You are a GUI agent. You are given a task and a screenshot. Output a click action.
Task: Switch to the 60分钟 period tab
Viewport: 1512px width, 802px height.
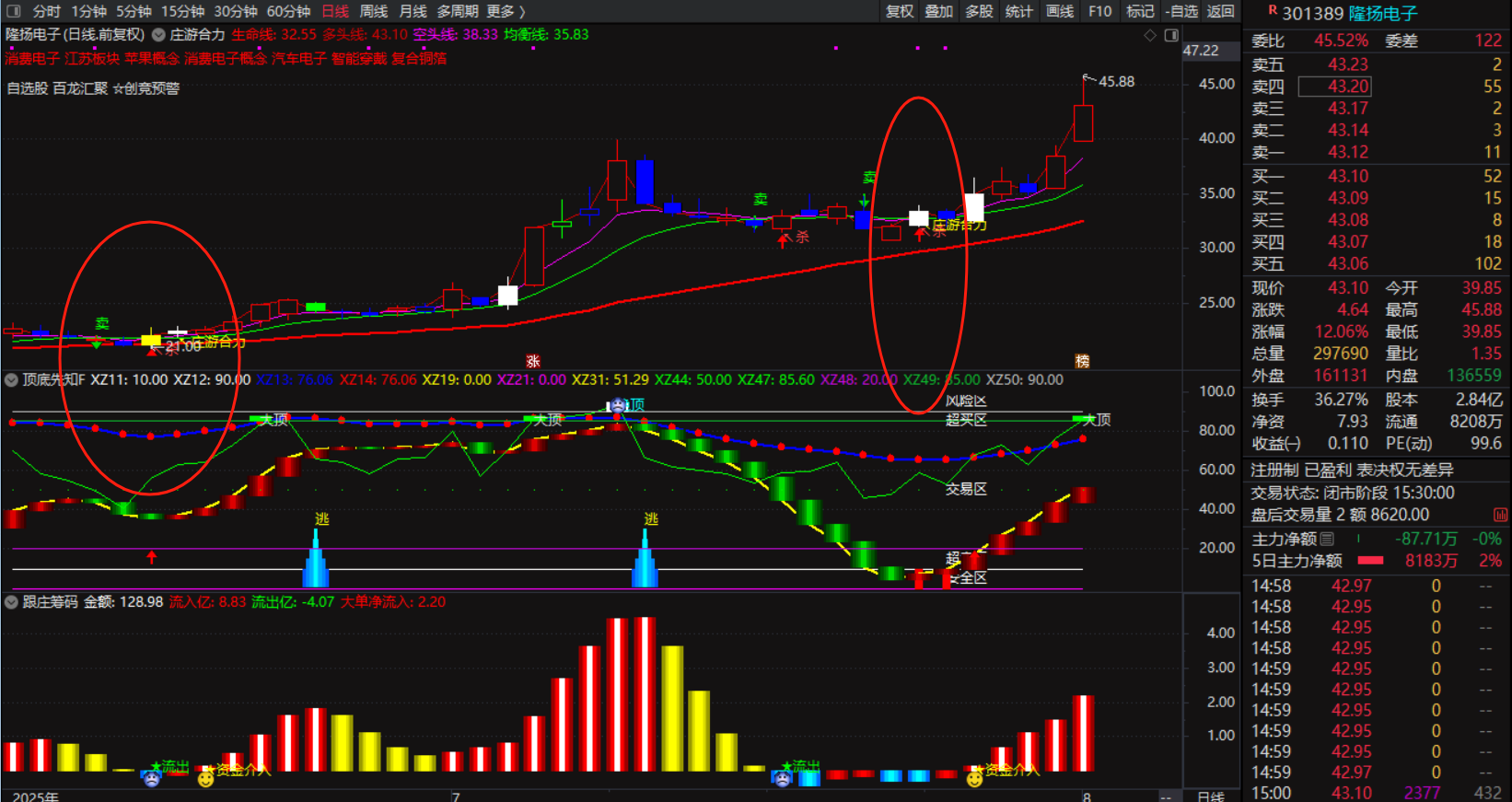pos(288,11)
